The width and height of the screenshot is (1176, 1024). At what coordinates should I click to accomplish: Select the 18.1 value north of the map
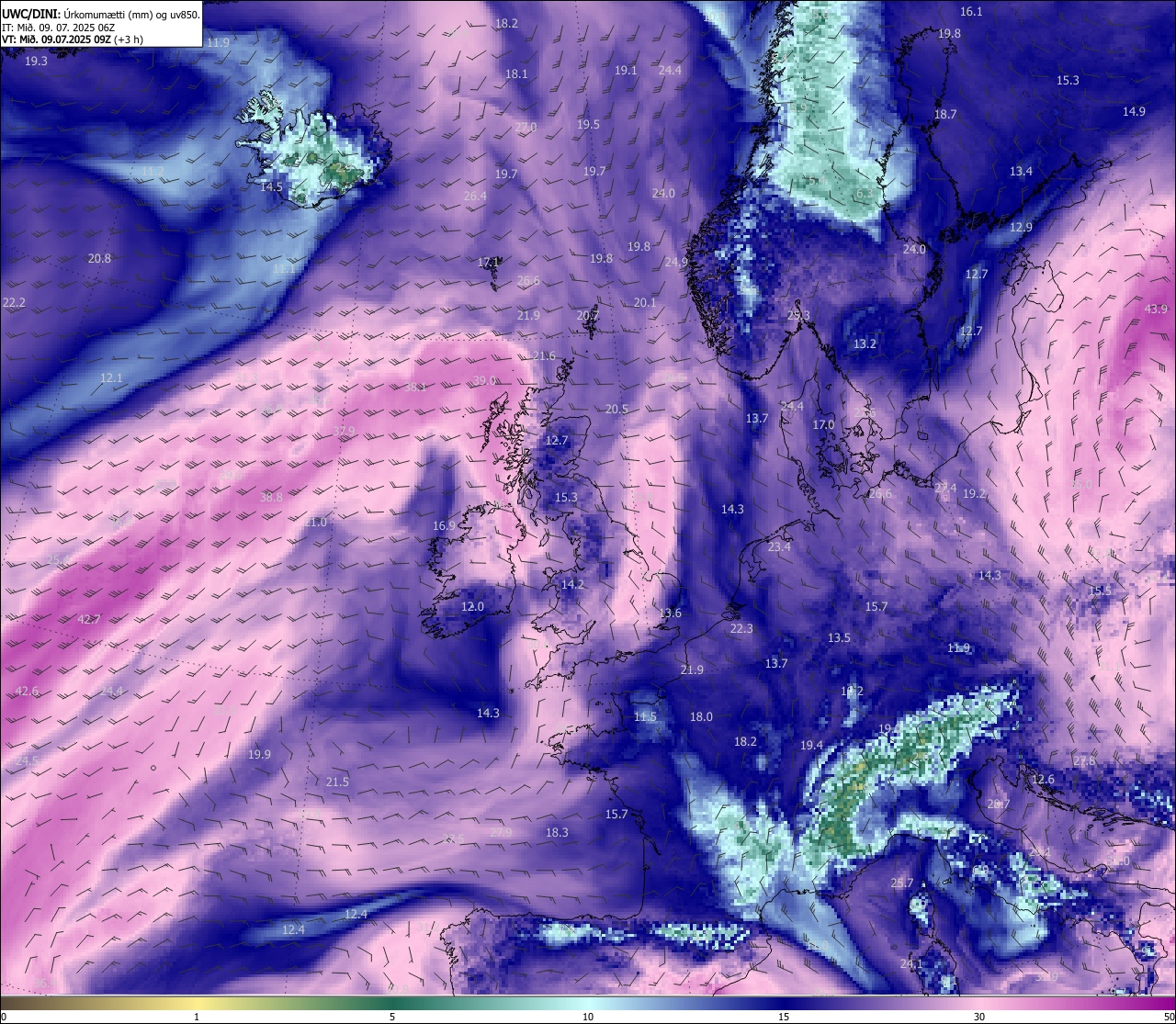pyautogui.click(x=516, y=74)
